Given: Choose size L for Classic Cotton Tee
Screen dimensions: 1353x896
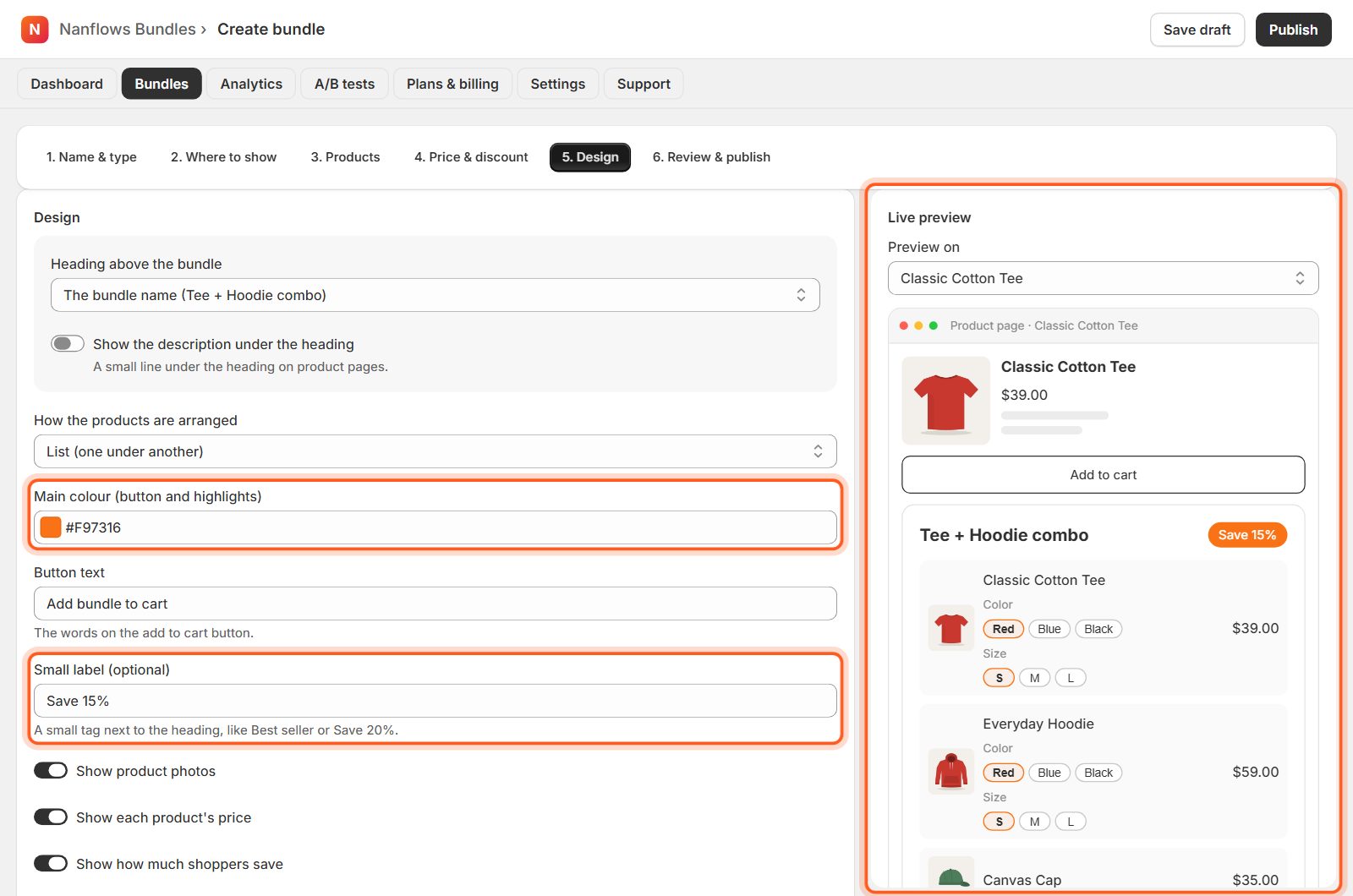Looking at the screenshot, I should pyautogui.click(x=1071, y=678).
